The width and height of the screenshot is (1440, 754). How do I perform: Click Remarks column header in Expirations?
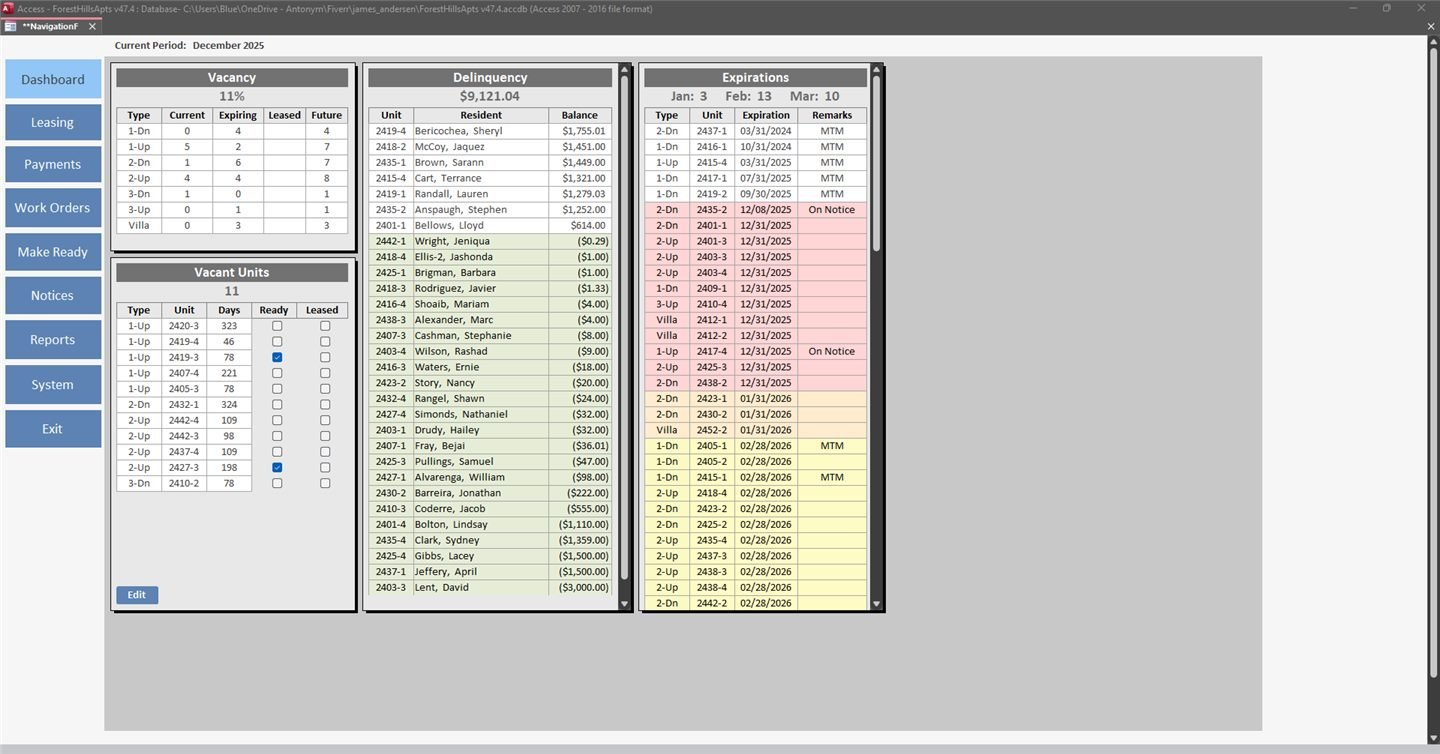pyautogui.click(x=832, y=115)
